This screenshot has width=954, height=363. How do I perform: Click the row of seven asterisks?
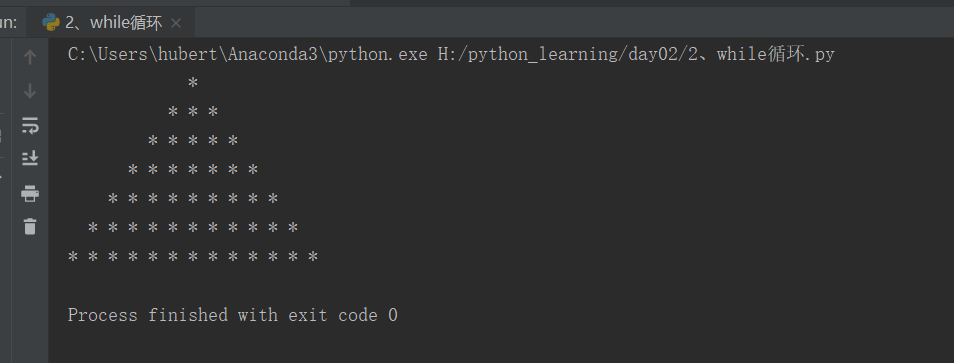(193, 170)
